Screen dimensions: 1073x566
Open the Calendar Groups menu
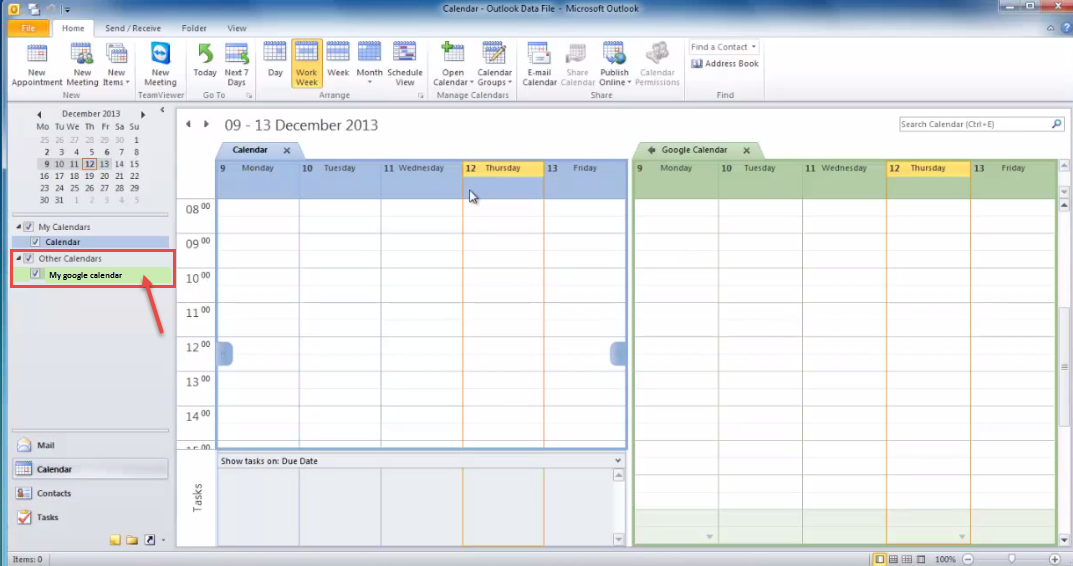(x=494, y=64)
